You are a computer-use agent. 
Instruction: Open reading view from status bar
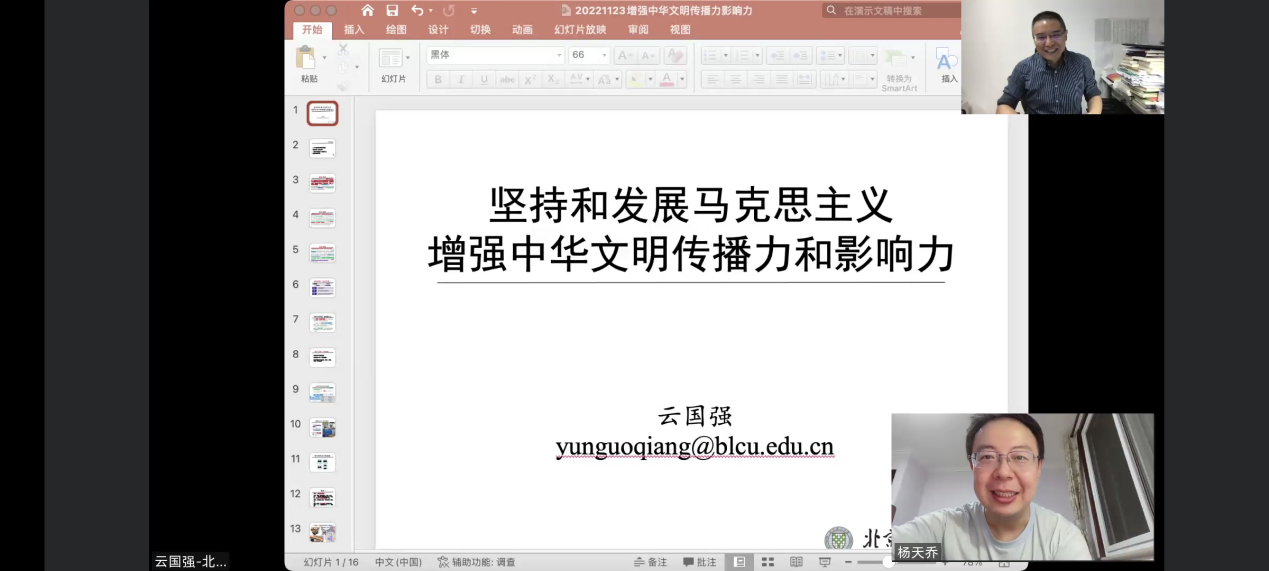tap(796, 562)
